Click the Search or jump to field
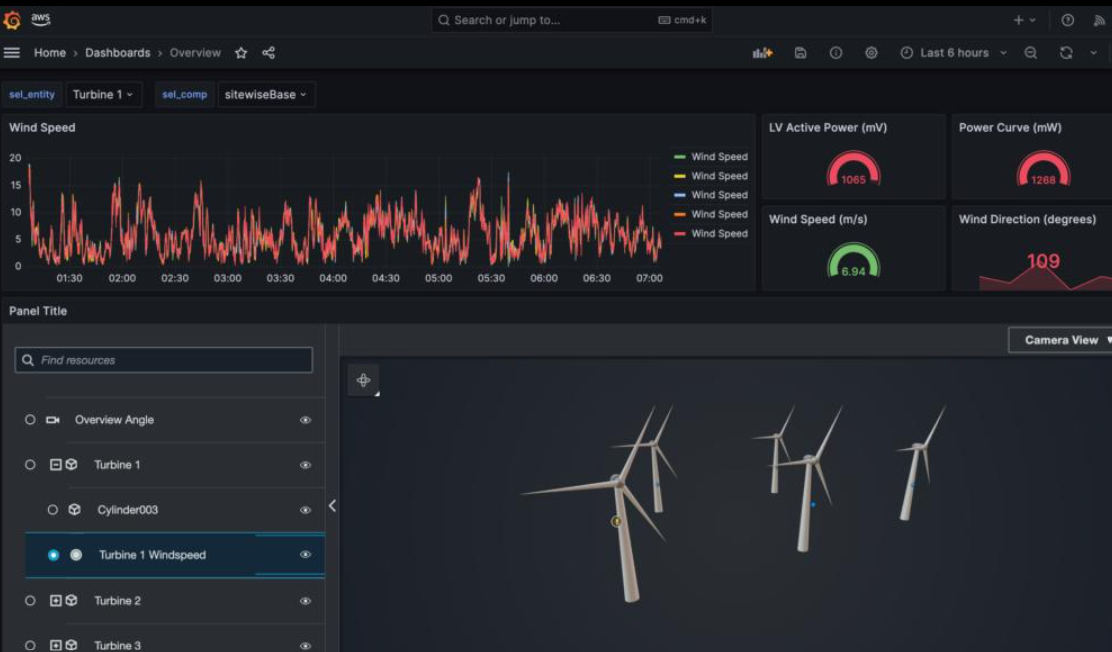Screen dimensions: 1112x652 click(x=572, y=20)
